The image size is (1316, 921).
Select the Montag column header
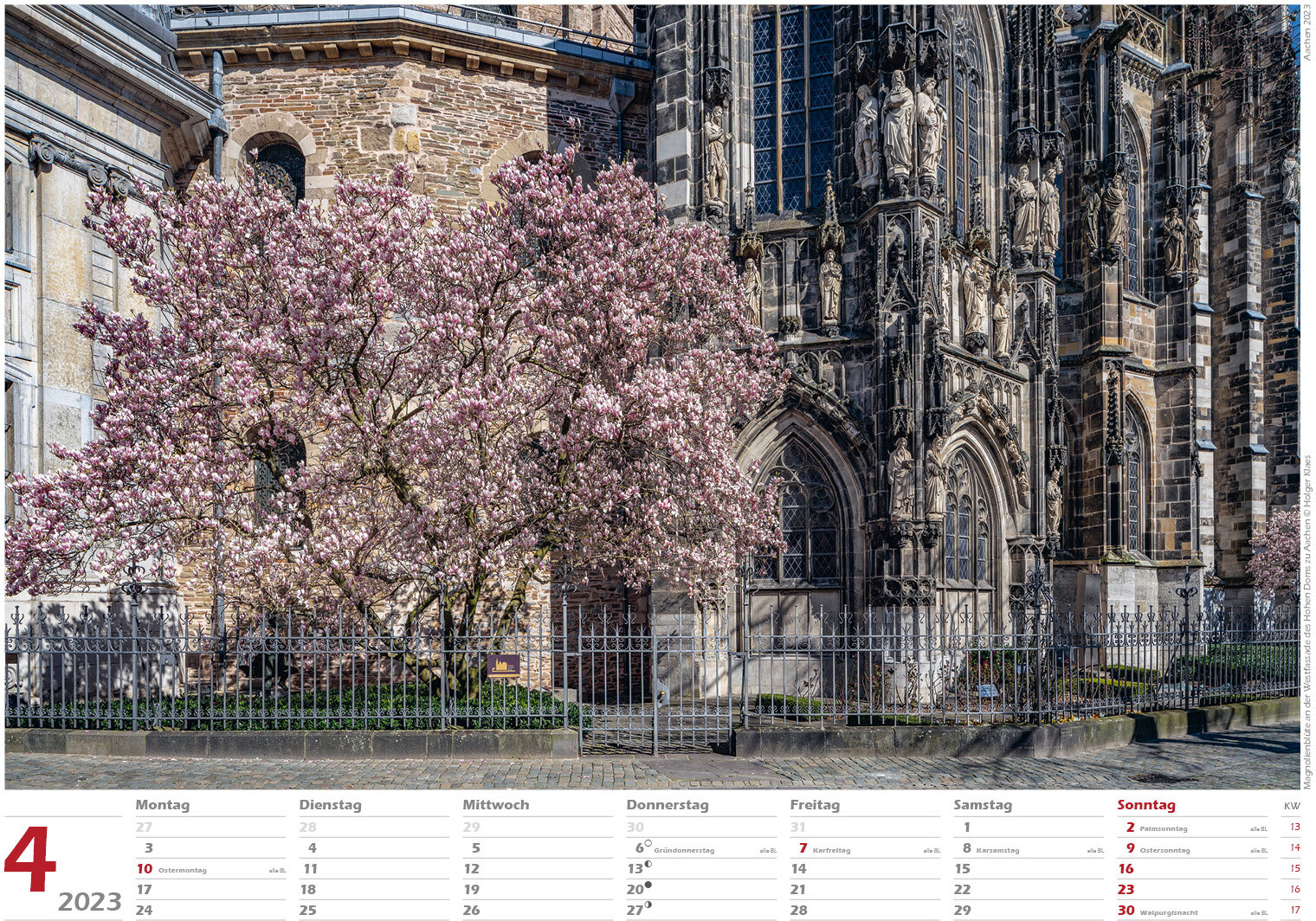pyautogui.click(x=162, y=805)
